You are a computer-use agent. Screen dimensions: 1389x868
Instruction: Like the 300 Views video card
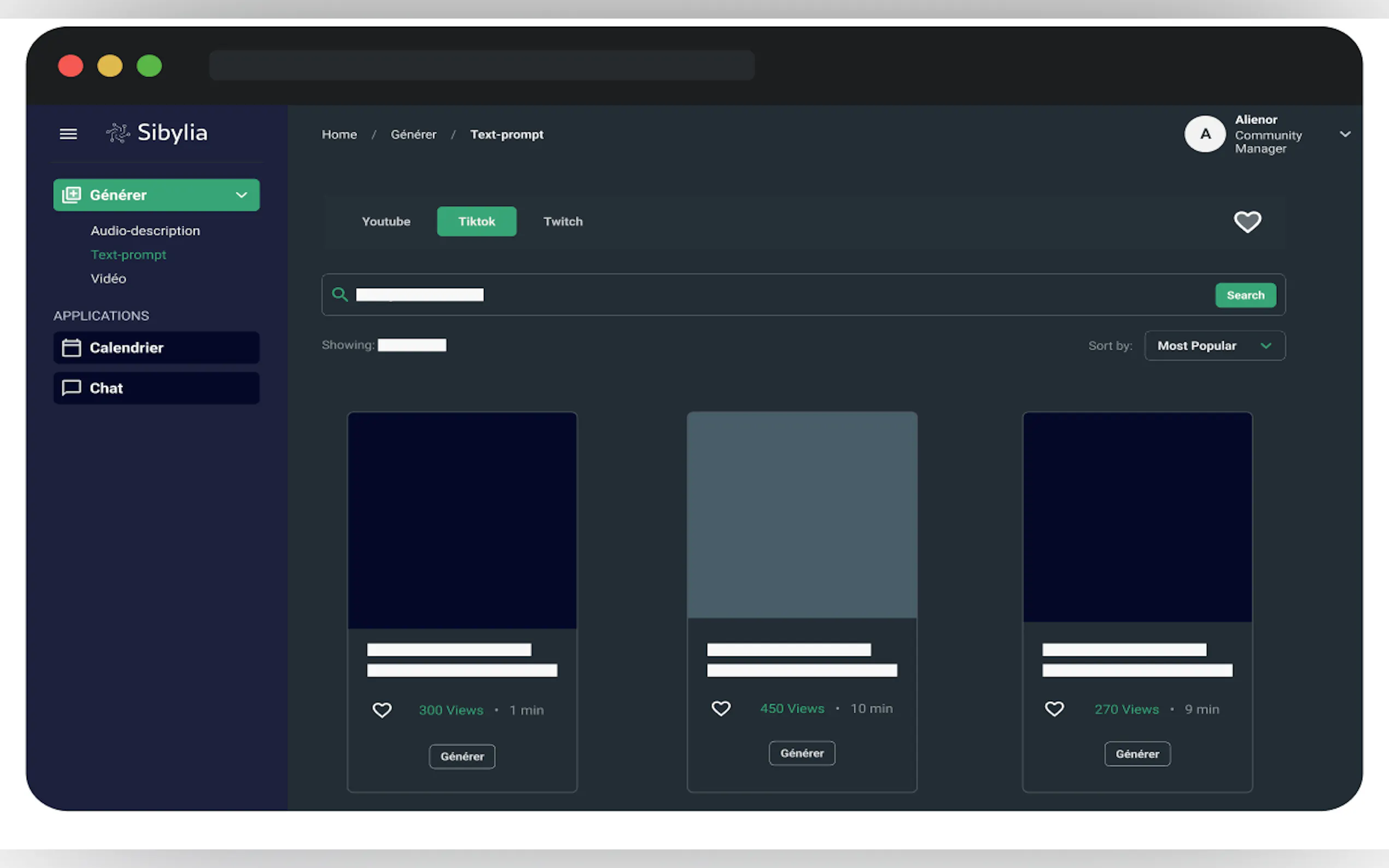click(x=382, y=710)
